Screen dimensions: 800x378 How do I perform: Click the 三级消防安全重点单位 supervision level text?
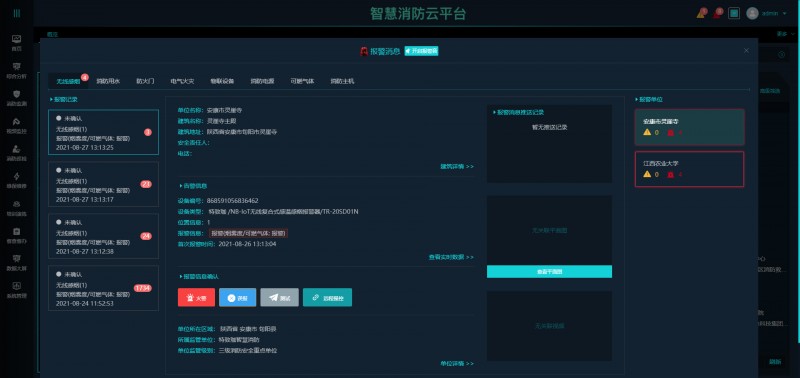point(248,350)
